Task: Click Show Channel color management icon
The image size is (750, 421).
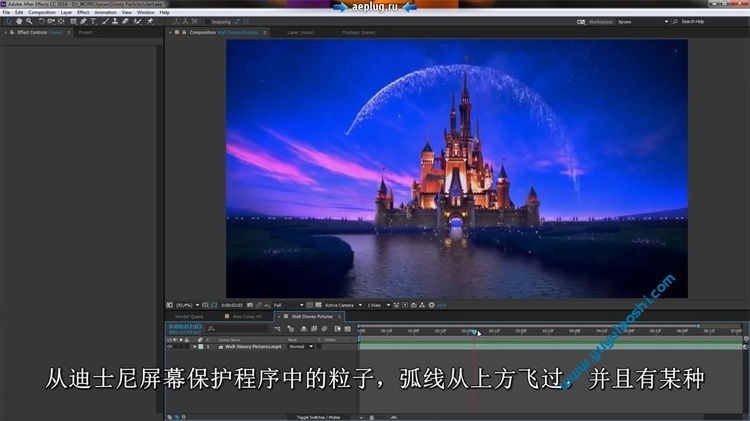Action: [x=267, y=305]
